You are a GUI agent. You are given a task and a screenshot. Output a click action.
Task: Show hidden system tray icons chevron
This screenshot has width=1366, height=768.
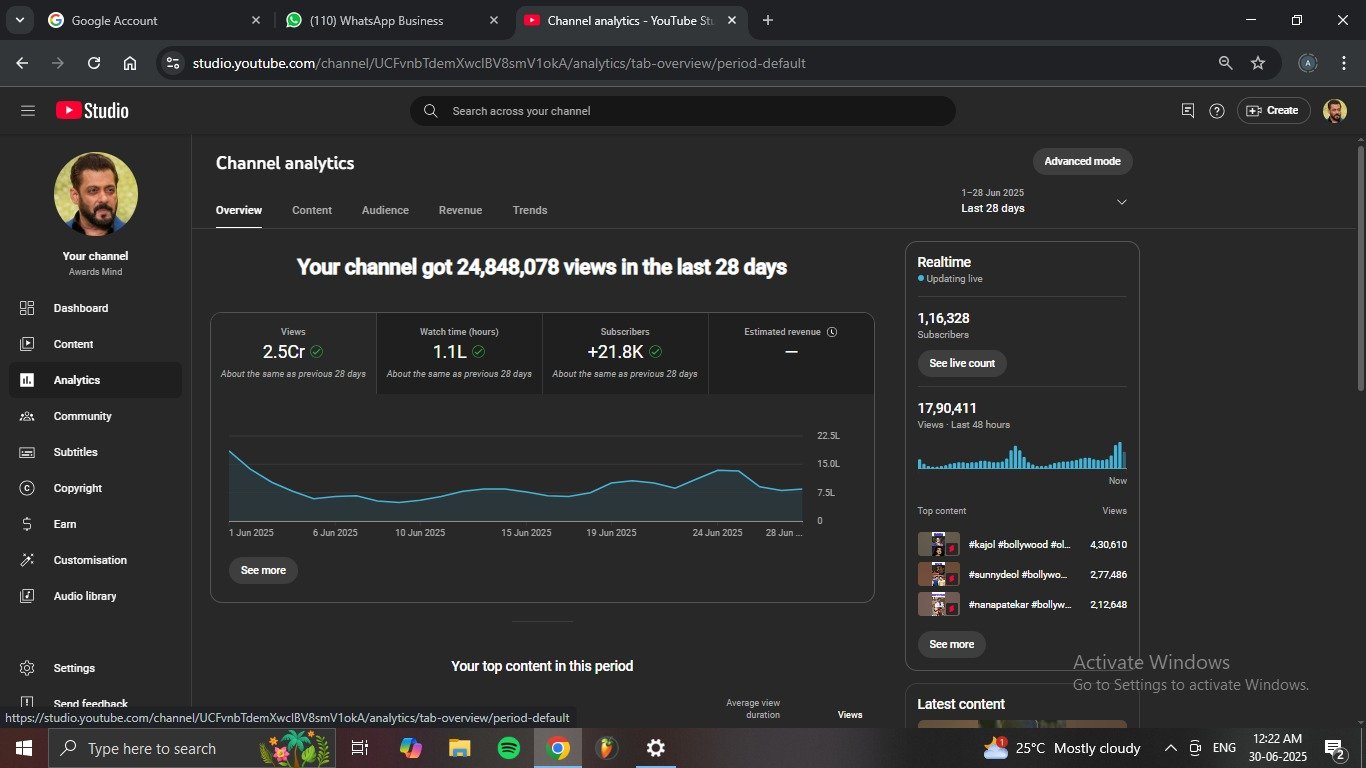1170,748
